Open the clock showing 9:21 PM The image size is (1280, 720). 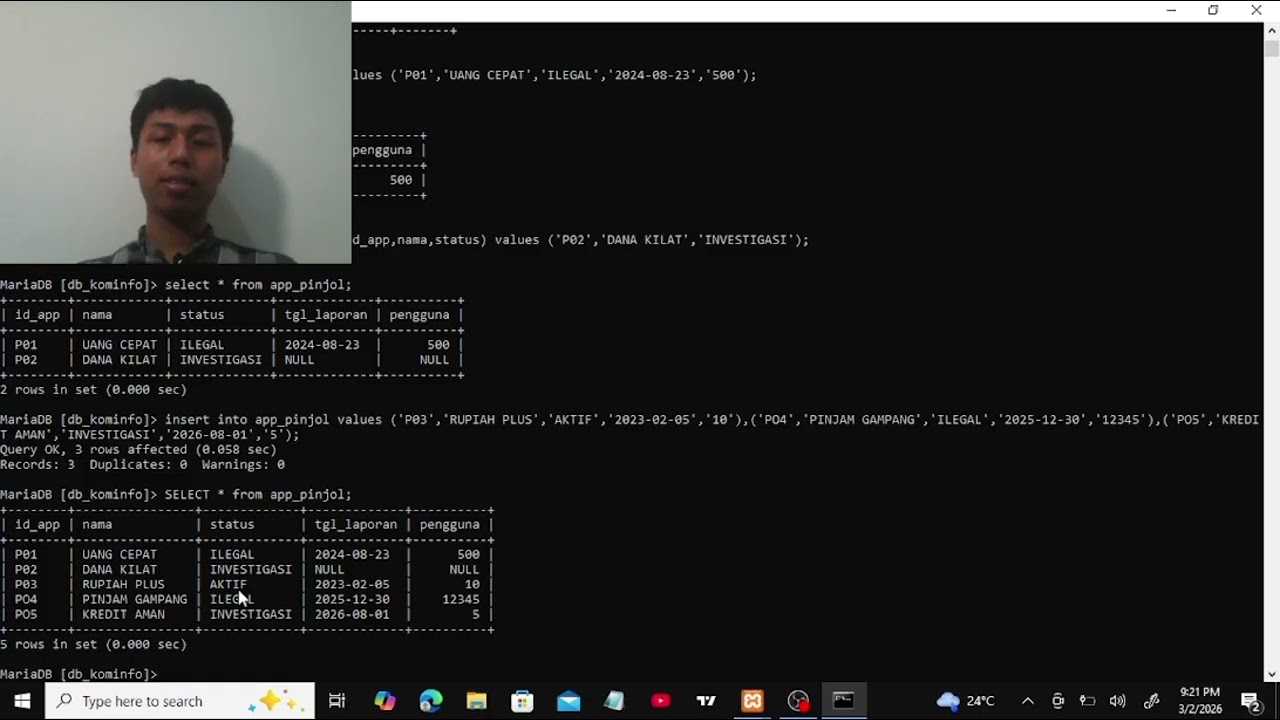pyautogui.click(x=1200, y=701)
